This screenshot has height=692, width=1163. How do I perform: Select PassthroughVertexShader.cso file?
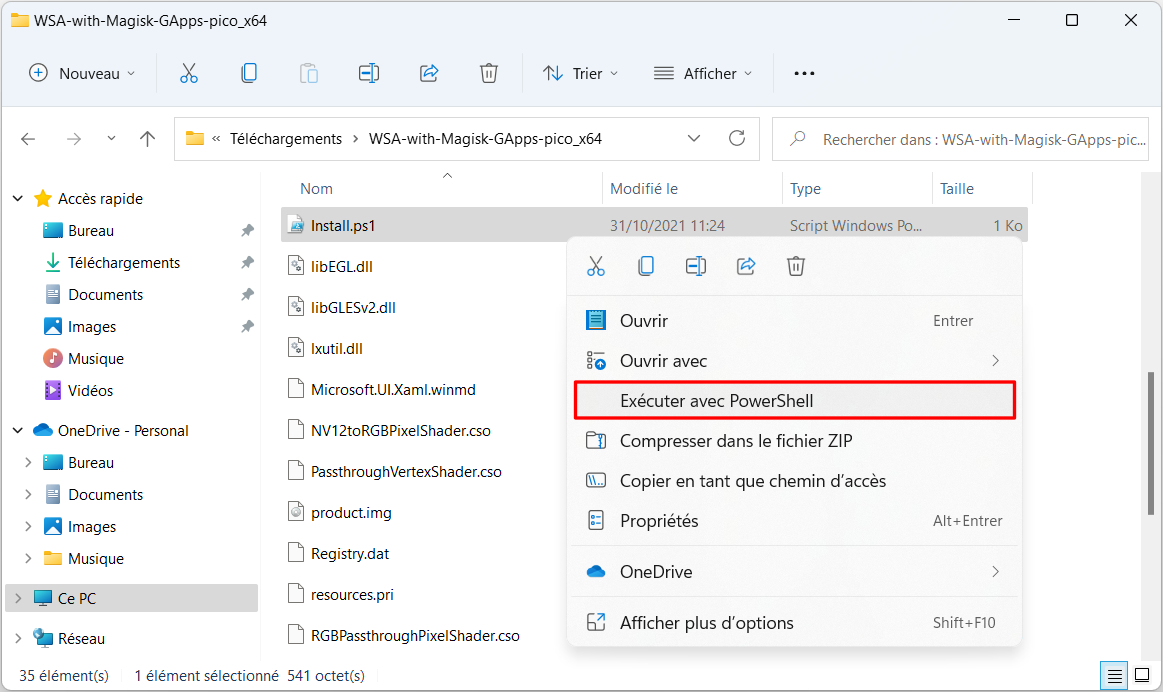point(406,472)
